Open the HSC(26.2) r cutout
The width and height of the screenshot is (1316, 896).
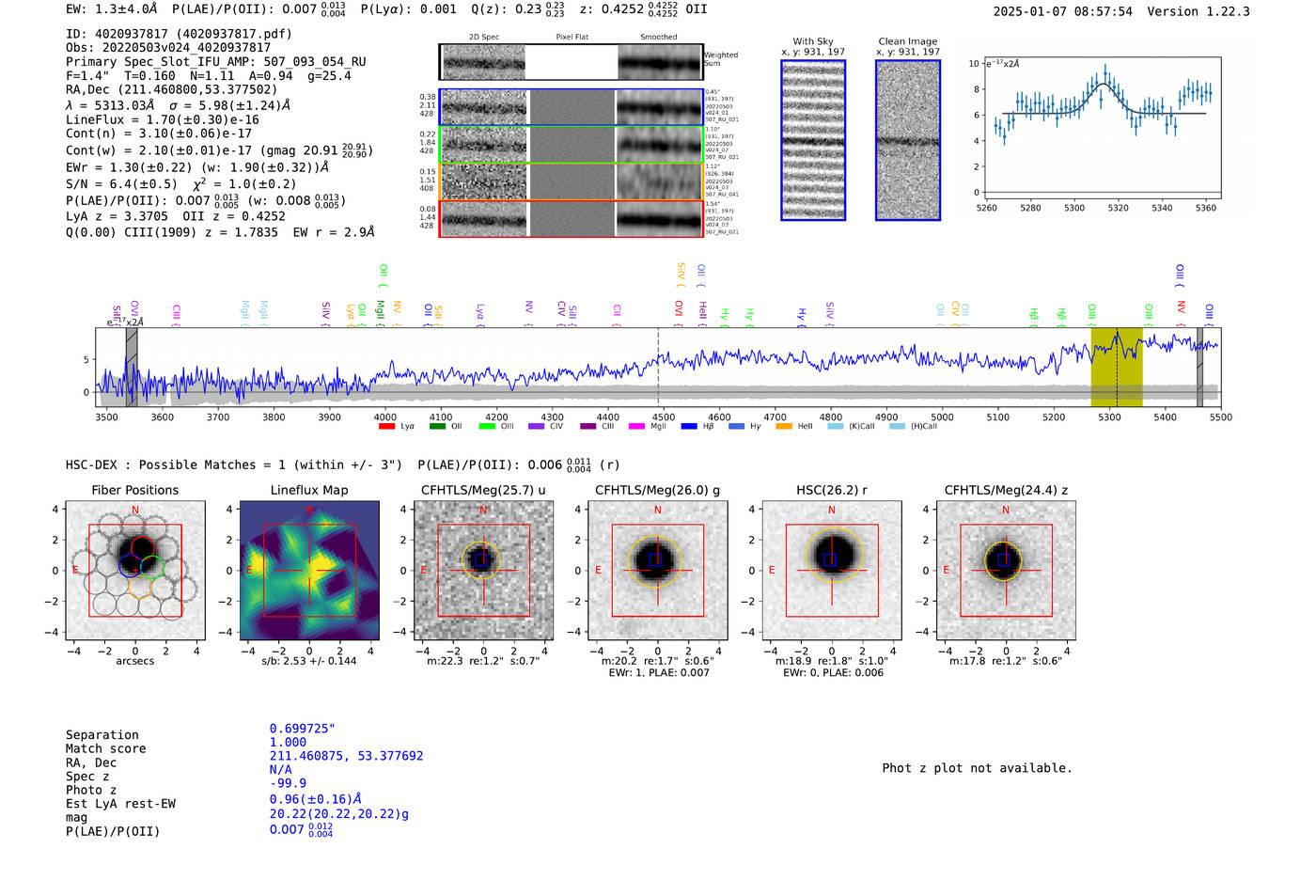coord(831,570)
